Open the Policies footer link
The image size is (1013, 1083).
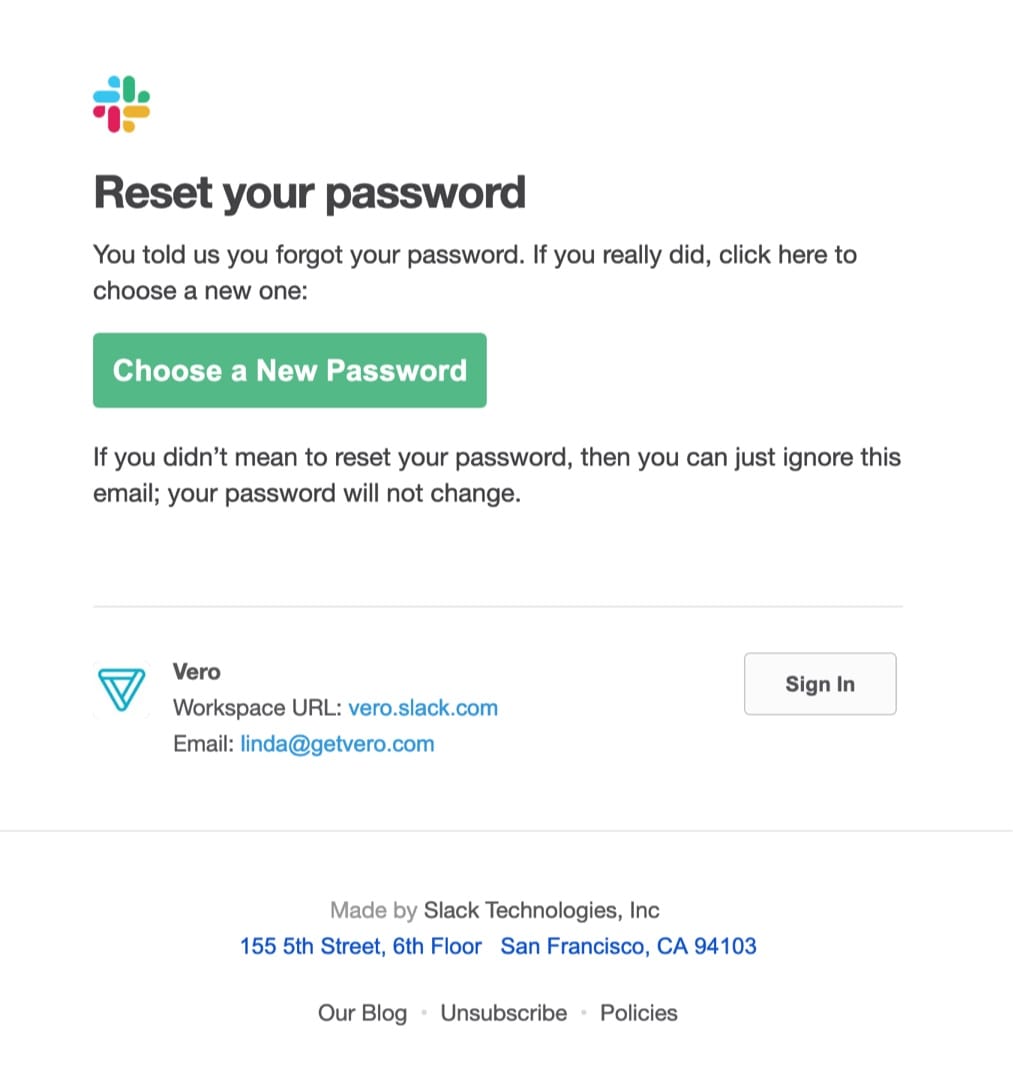point(638,1013)
